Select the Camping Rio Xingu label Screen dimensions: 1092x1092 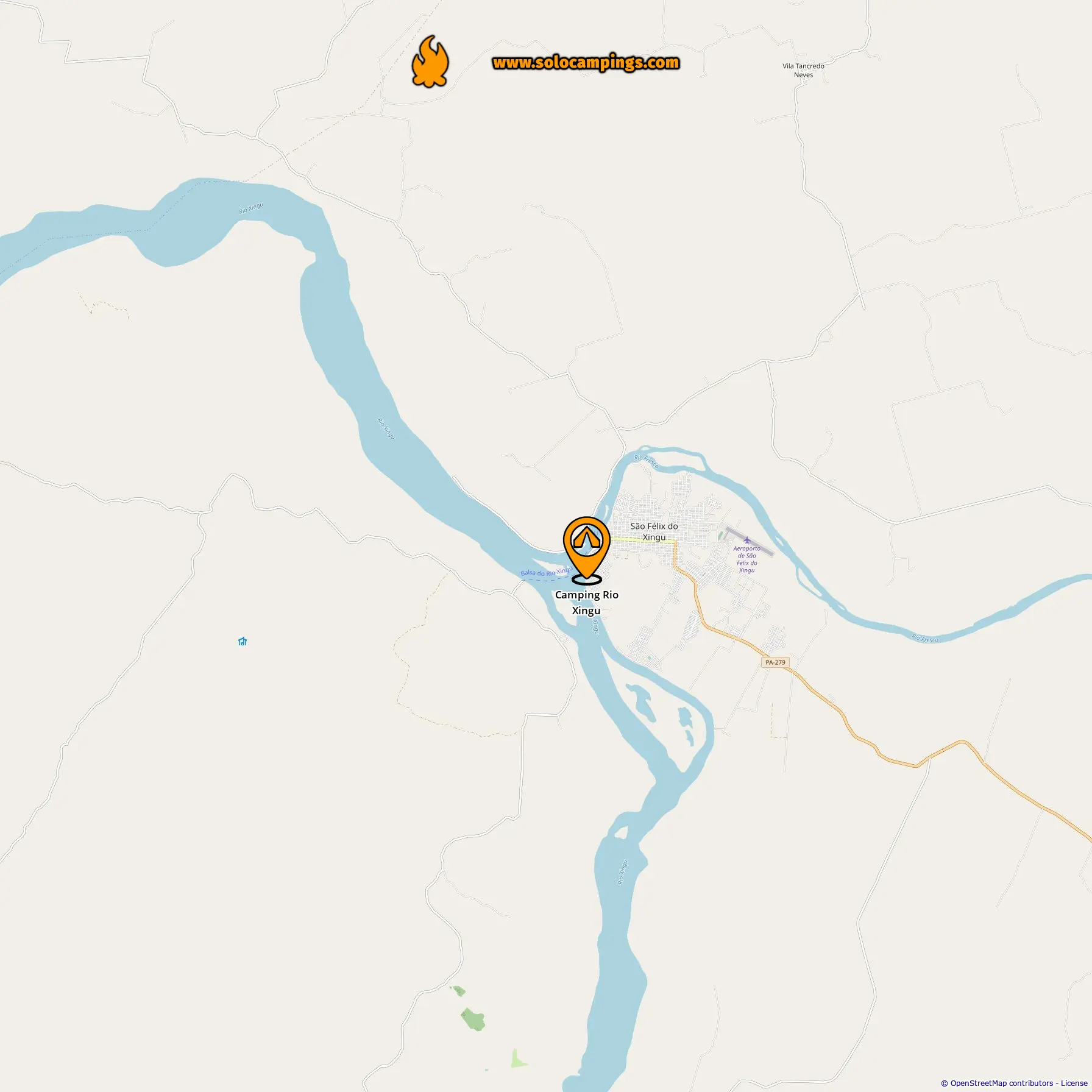(586, 603)
